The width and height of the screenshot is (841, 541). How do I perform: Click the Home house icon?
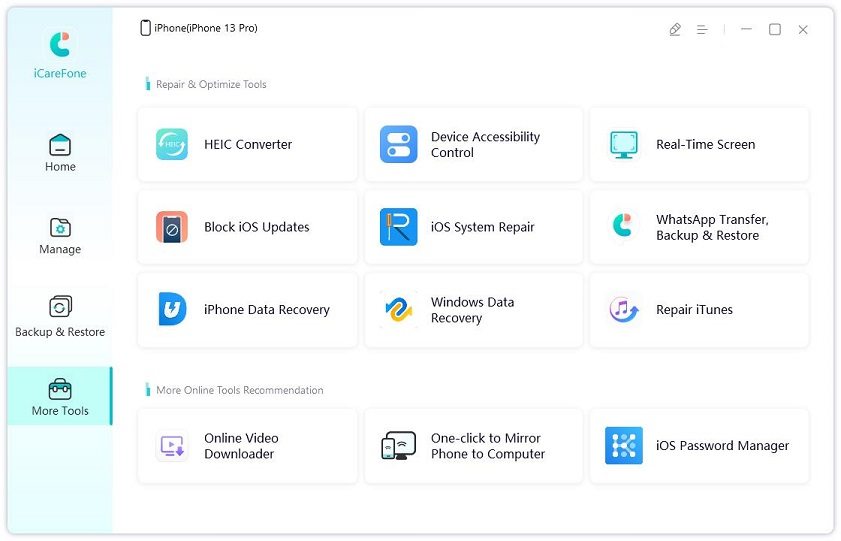pyautogui.click(x=60, y=145)
